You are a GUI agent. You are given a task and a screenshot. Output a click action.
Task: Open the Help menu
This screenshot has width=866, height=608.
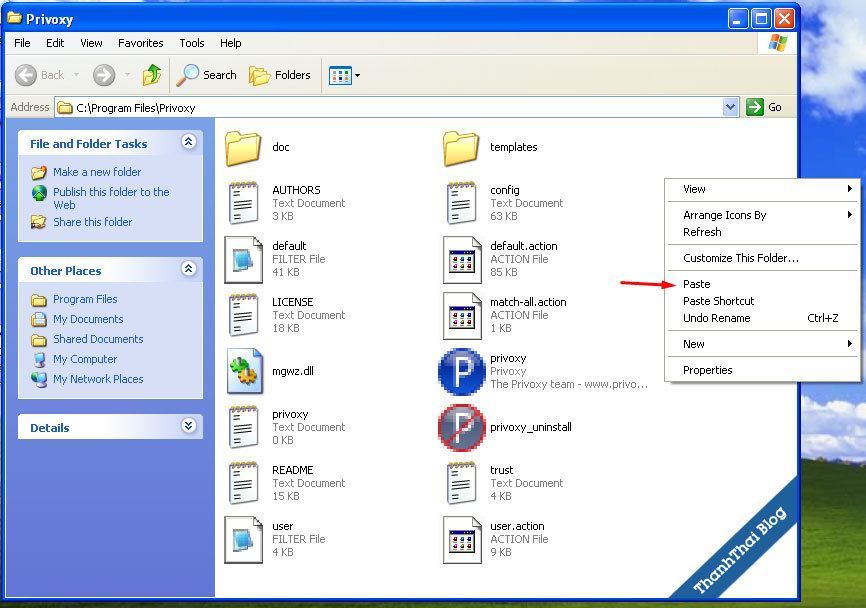[x=230, y=43]
